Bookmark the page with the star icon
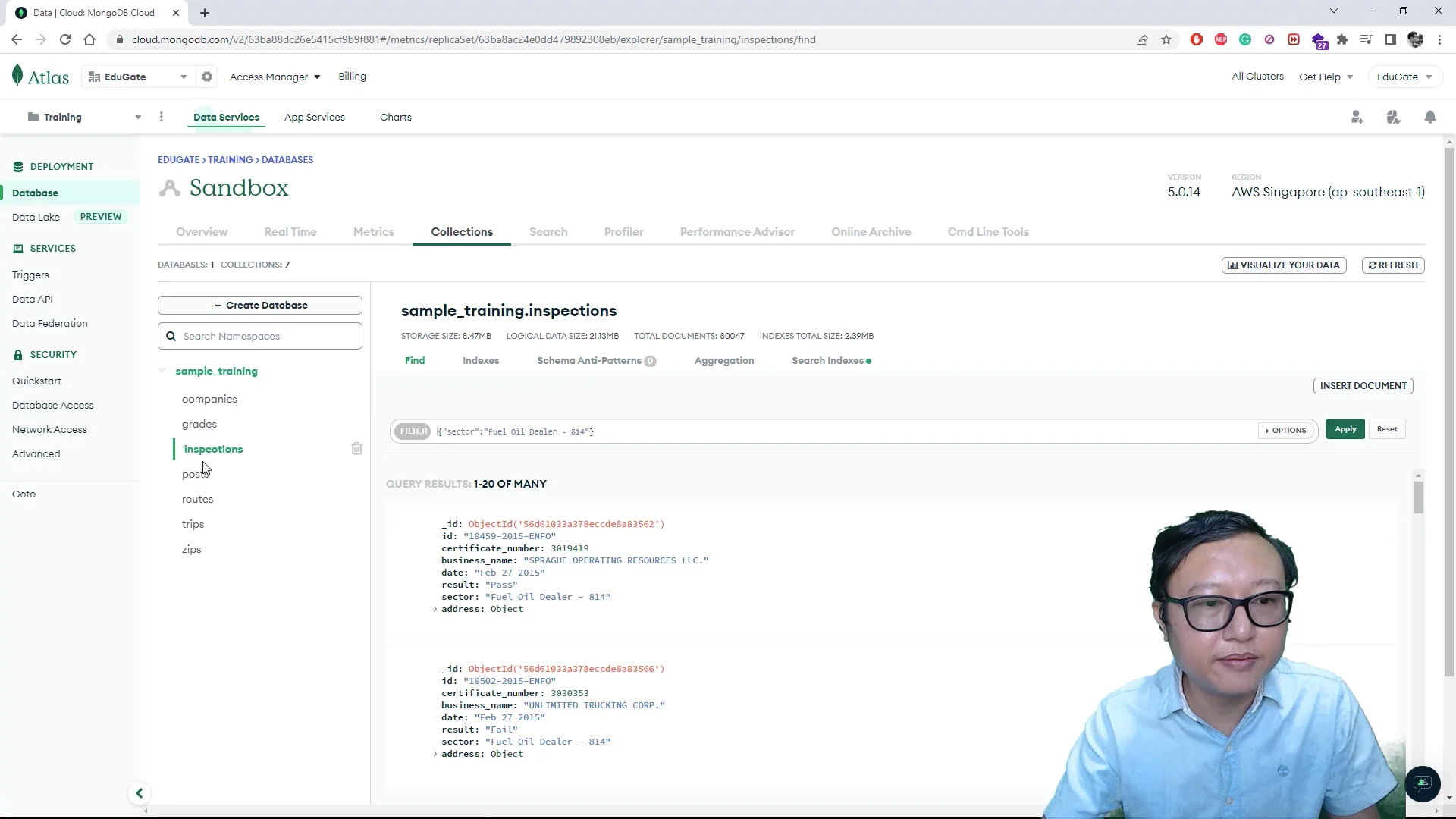 tap(1166, 39)
